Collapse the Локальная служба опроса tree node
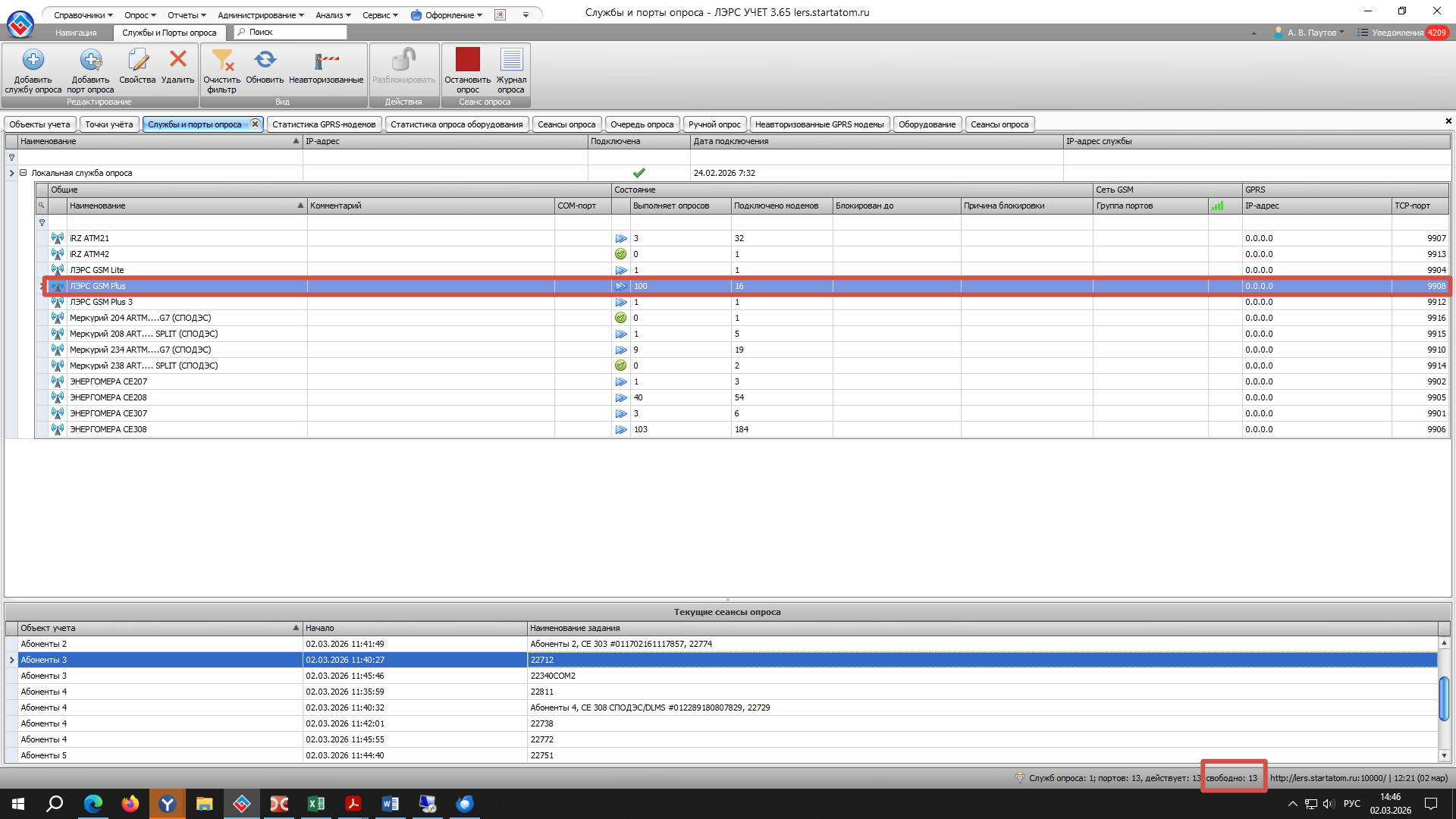This screenshot has height=819, width=1456. point(24,173)
